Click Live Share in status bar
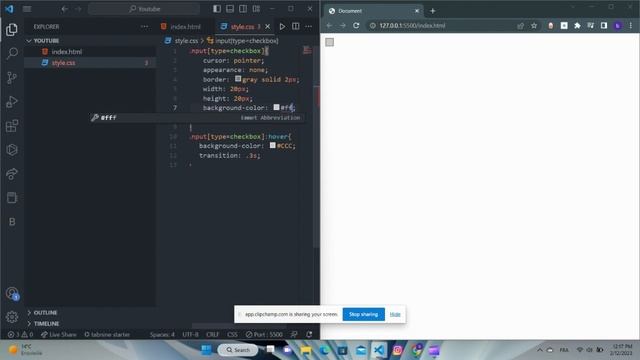Image resolution: width=640 pixels, height=360 pixels. 58,335
